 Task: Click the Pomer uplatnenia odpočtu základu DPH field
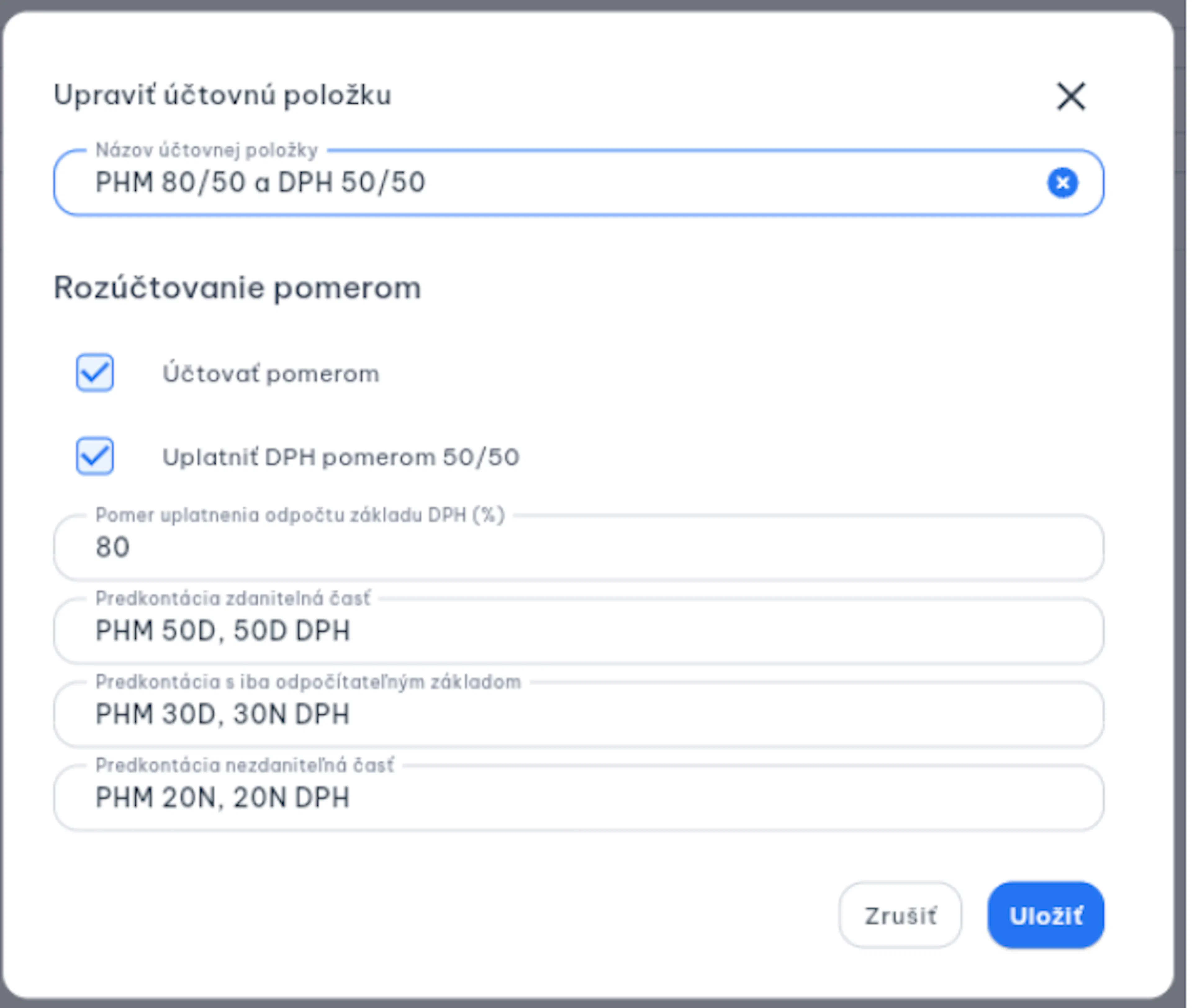(578, 547)
